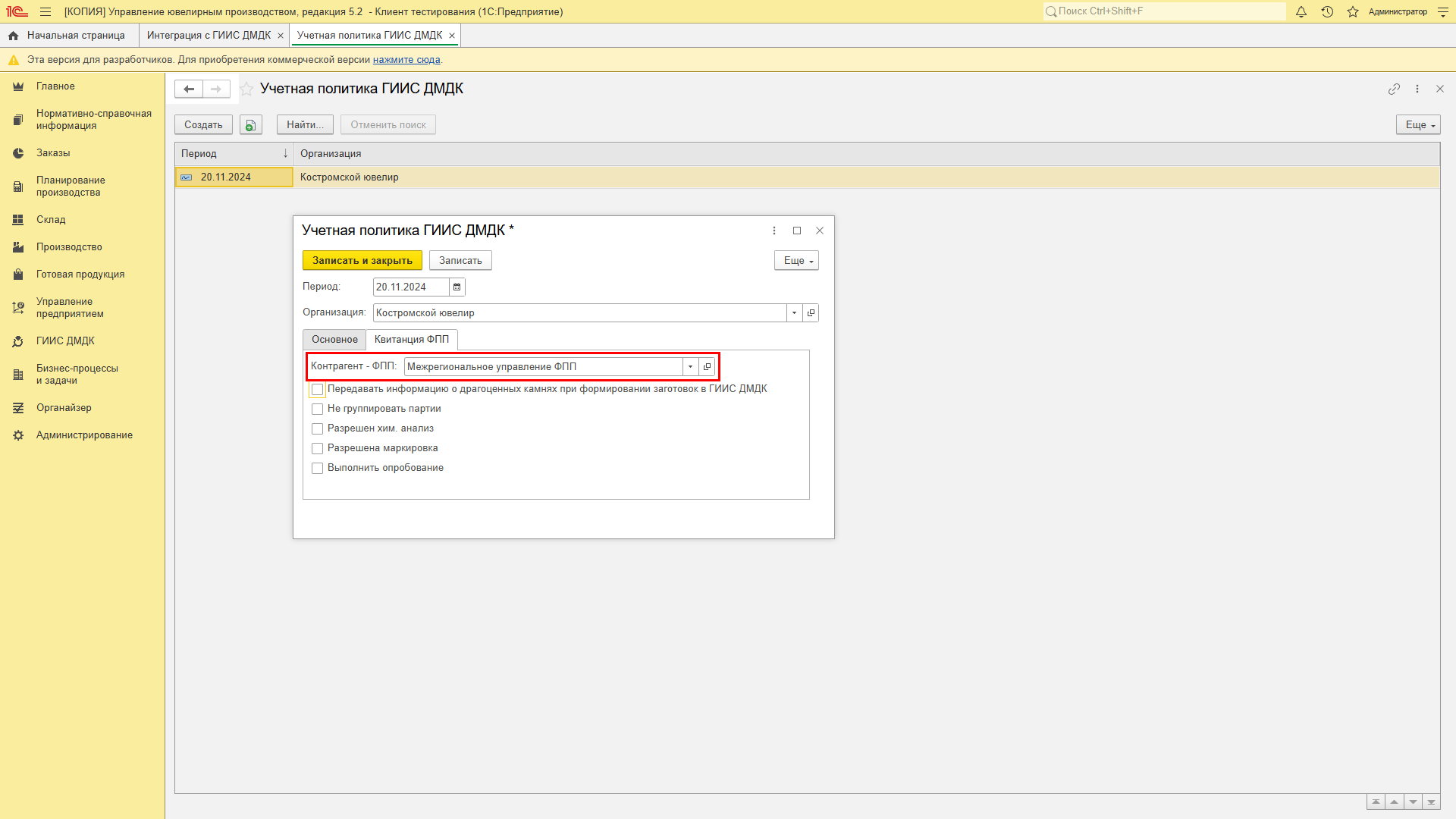Sort by Период column header
This screenshot has height=819, width=1456.
click(234, 153)
